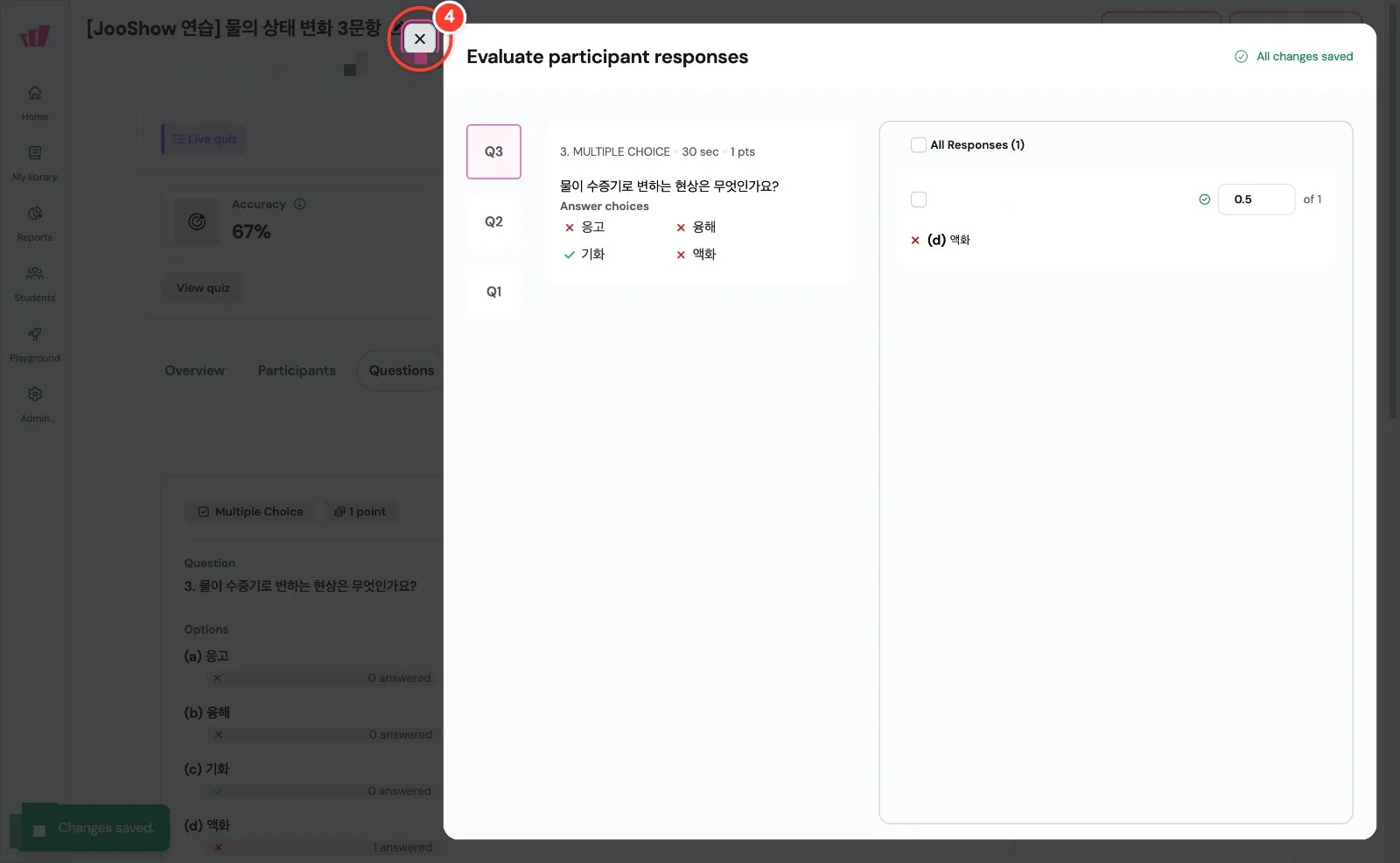Open My library in the sidebar

(35, 163)
